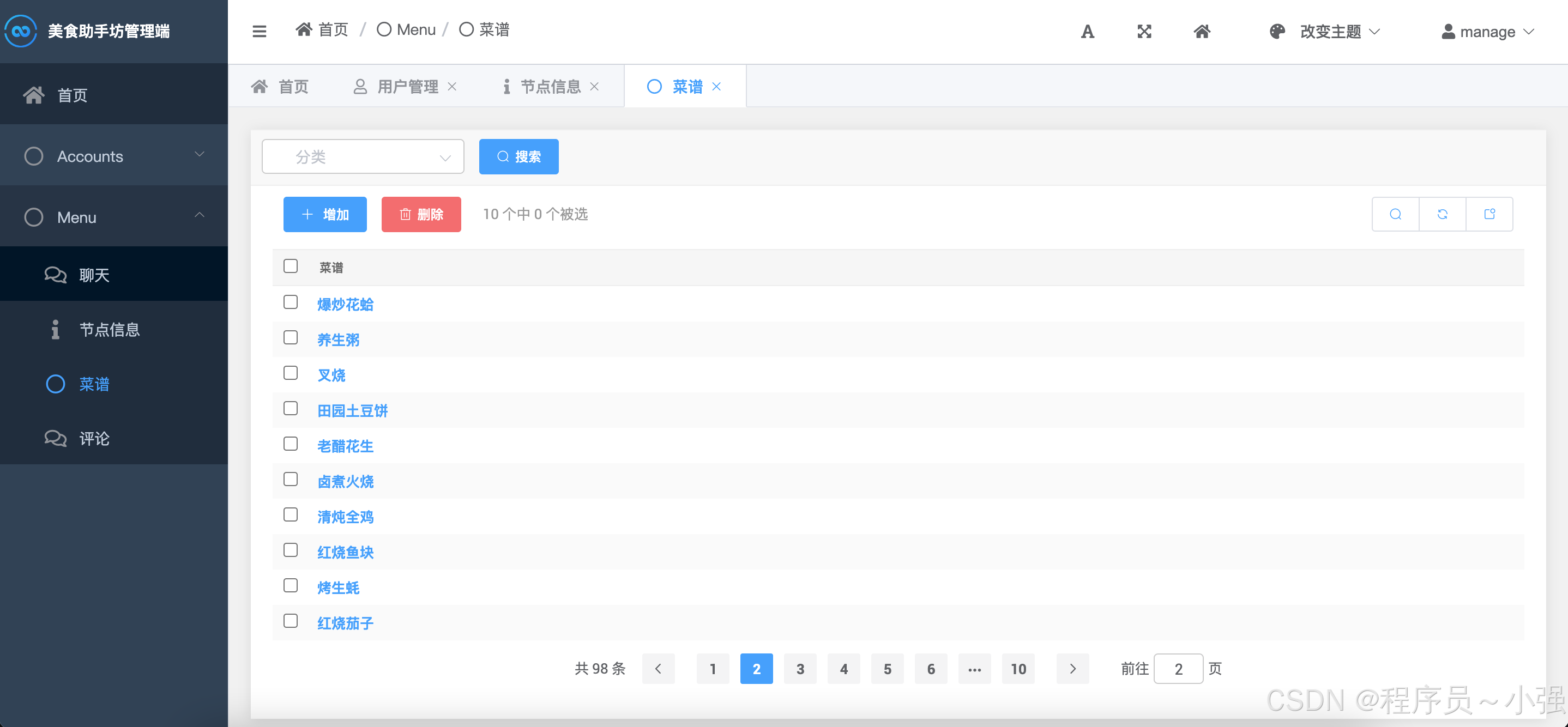
Task: Click the export icon above table
Action: [1489, 214]
